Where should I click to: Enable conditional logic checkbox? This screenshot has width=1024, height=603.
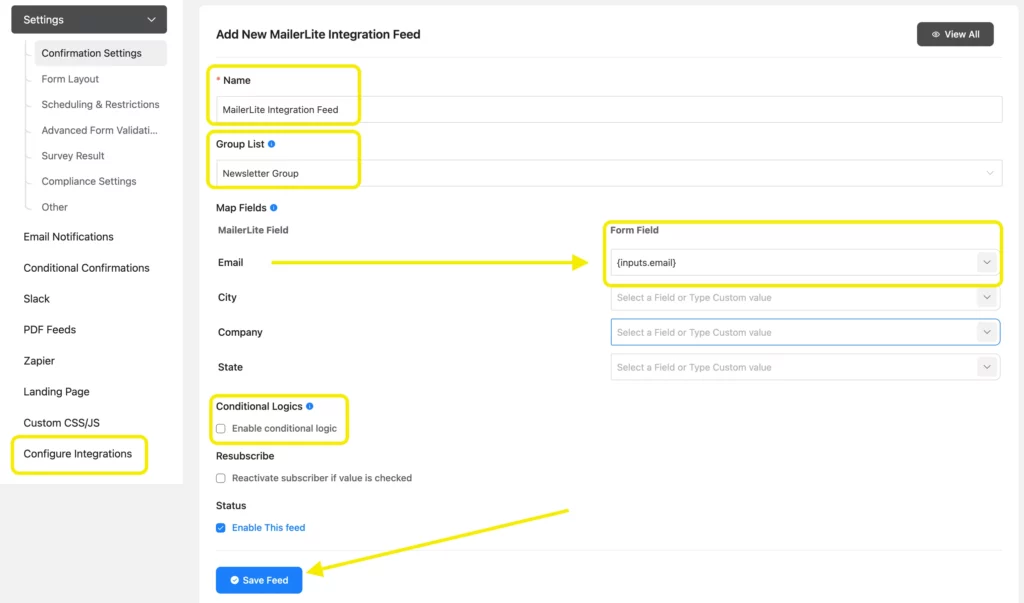tap(221, 429)
